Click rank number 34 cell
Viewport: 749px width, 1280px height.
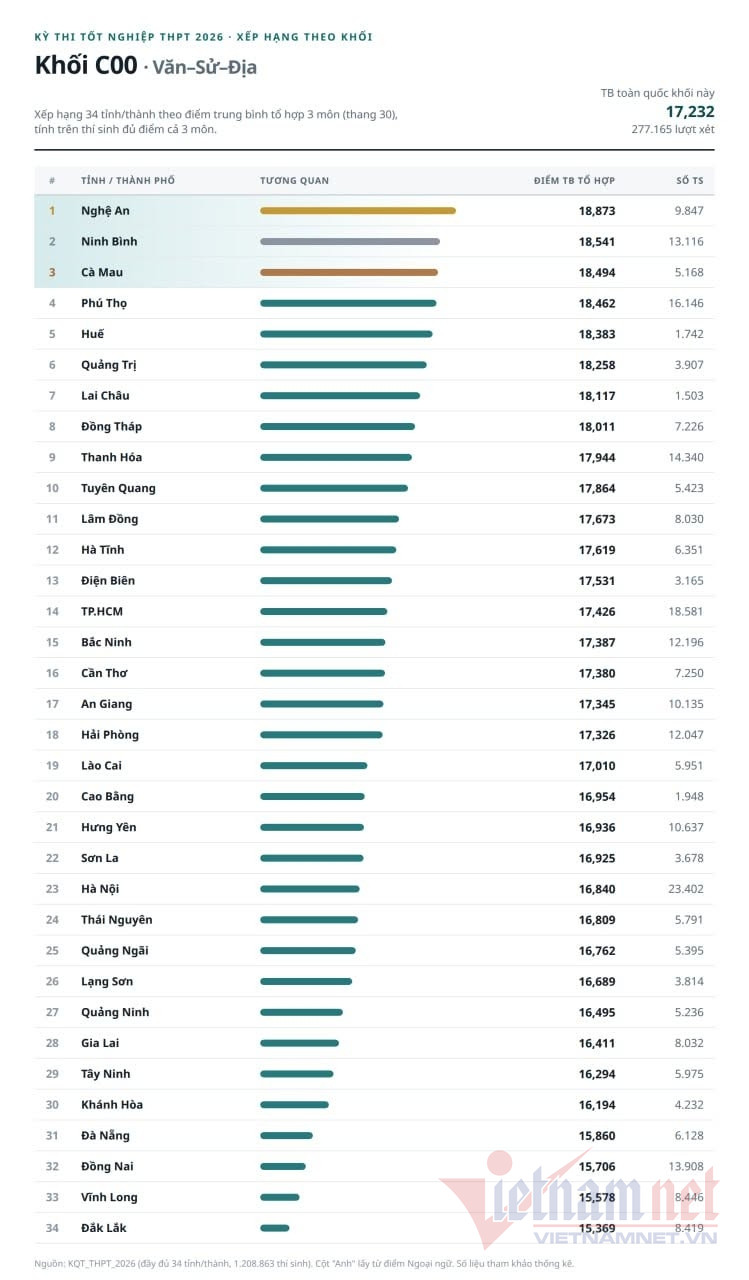52,1228
